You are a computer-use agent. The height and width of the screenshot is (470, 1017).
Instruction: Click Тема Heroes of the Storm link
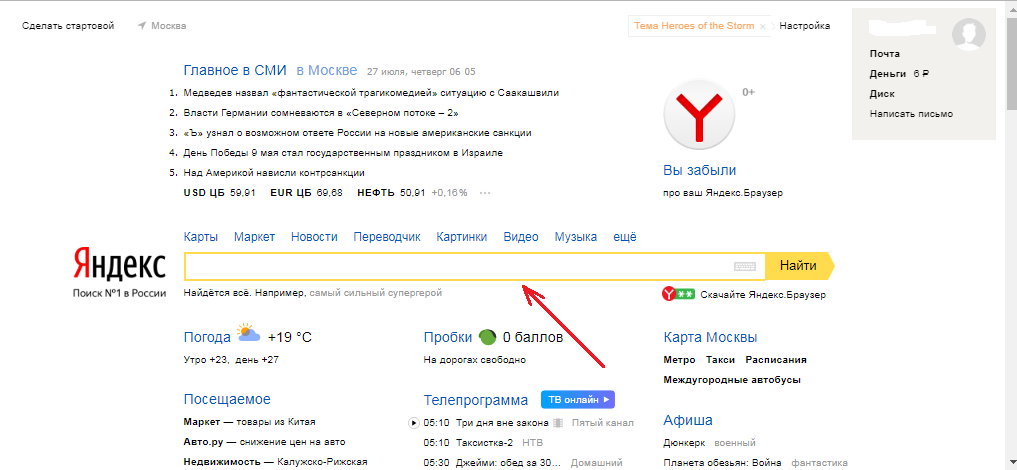pos(694,26)
